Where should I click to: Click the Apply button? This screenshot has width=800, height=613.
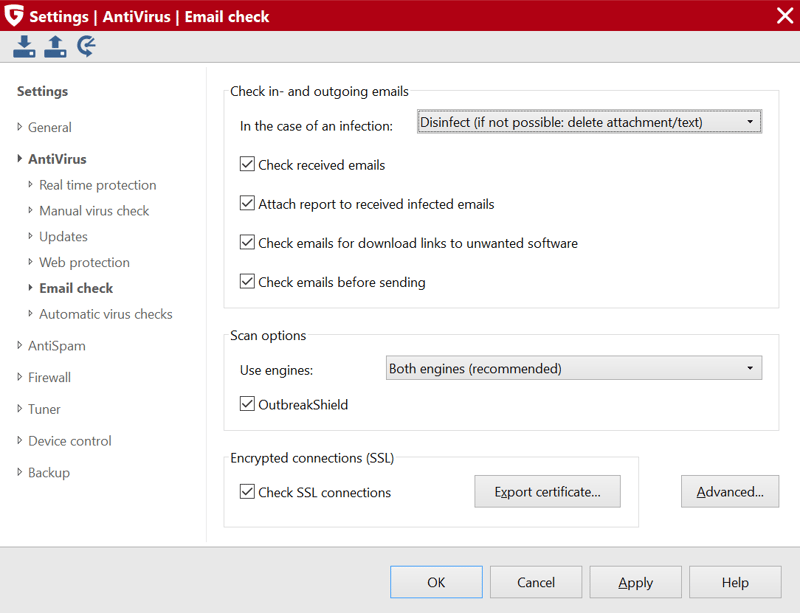coord(636,582)
